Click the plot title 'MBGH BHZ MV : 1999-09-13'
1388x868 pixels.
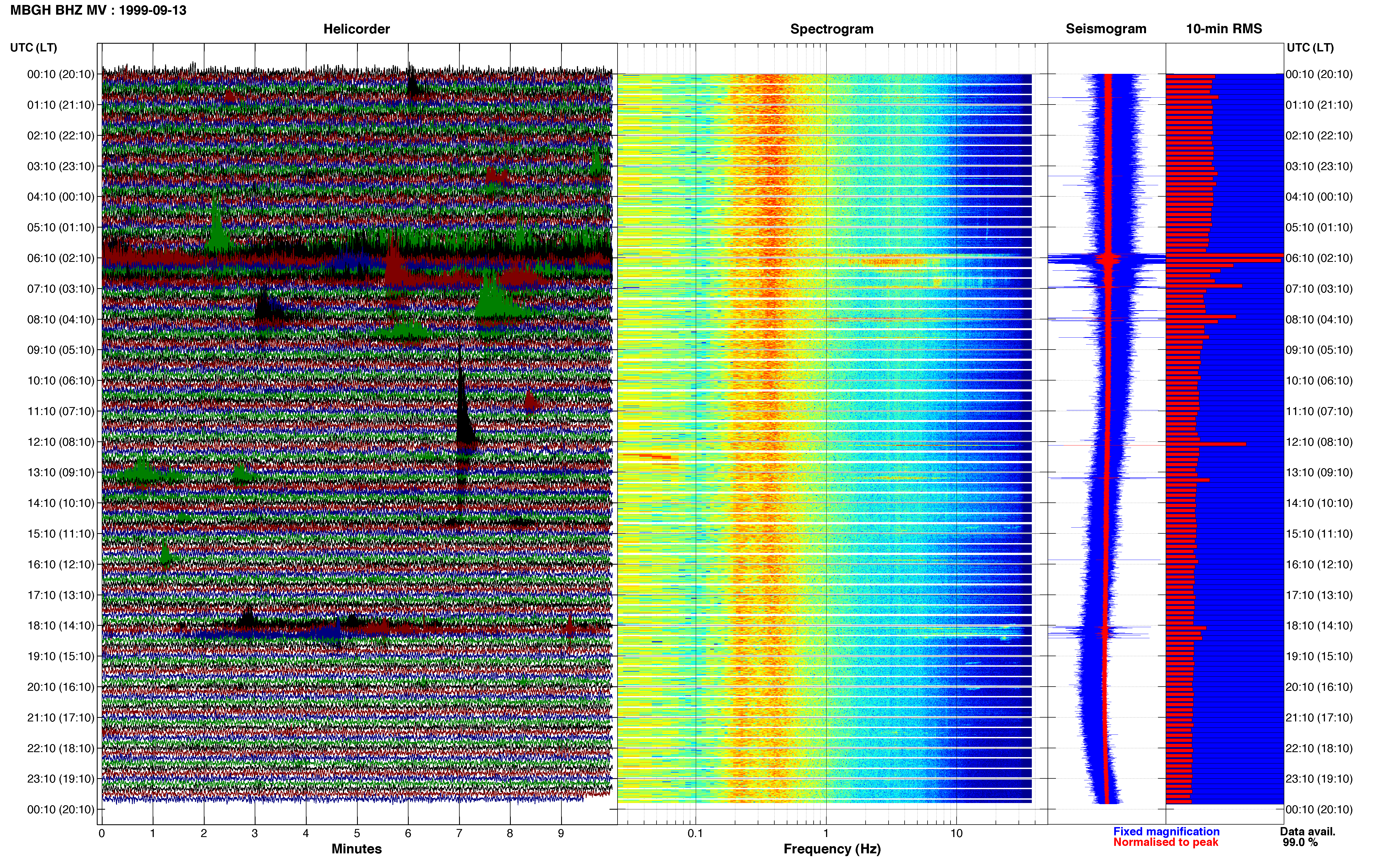(x=98, y=10)
